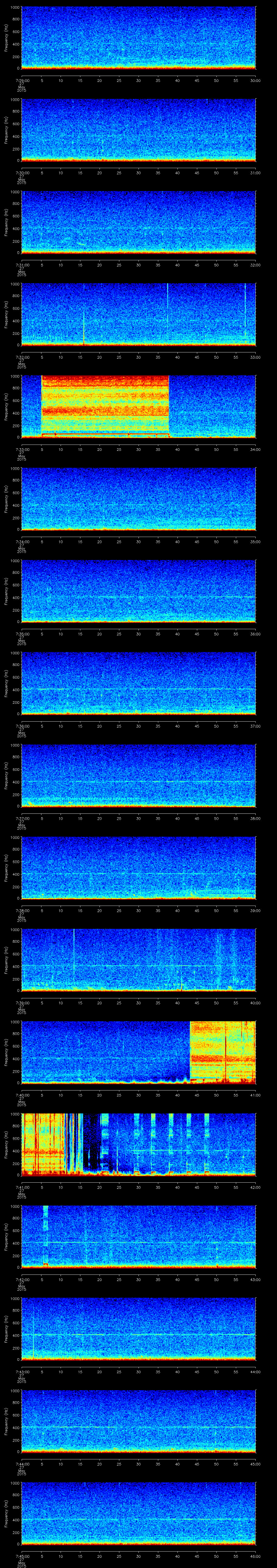The width and height of the screenshot is (277, 1568).
Task: Select the spectrogram panel starting at 7:35:00
Action: click(138, 591)
